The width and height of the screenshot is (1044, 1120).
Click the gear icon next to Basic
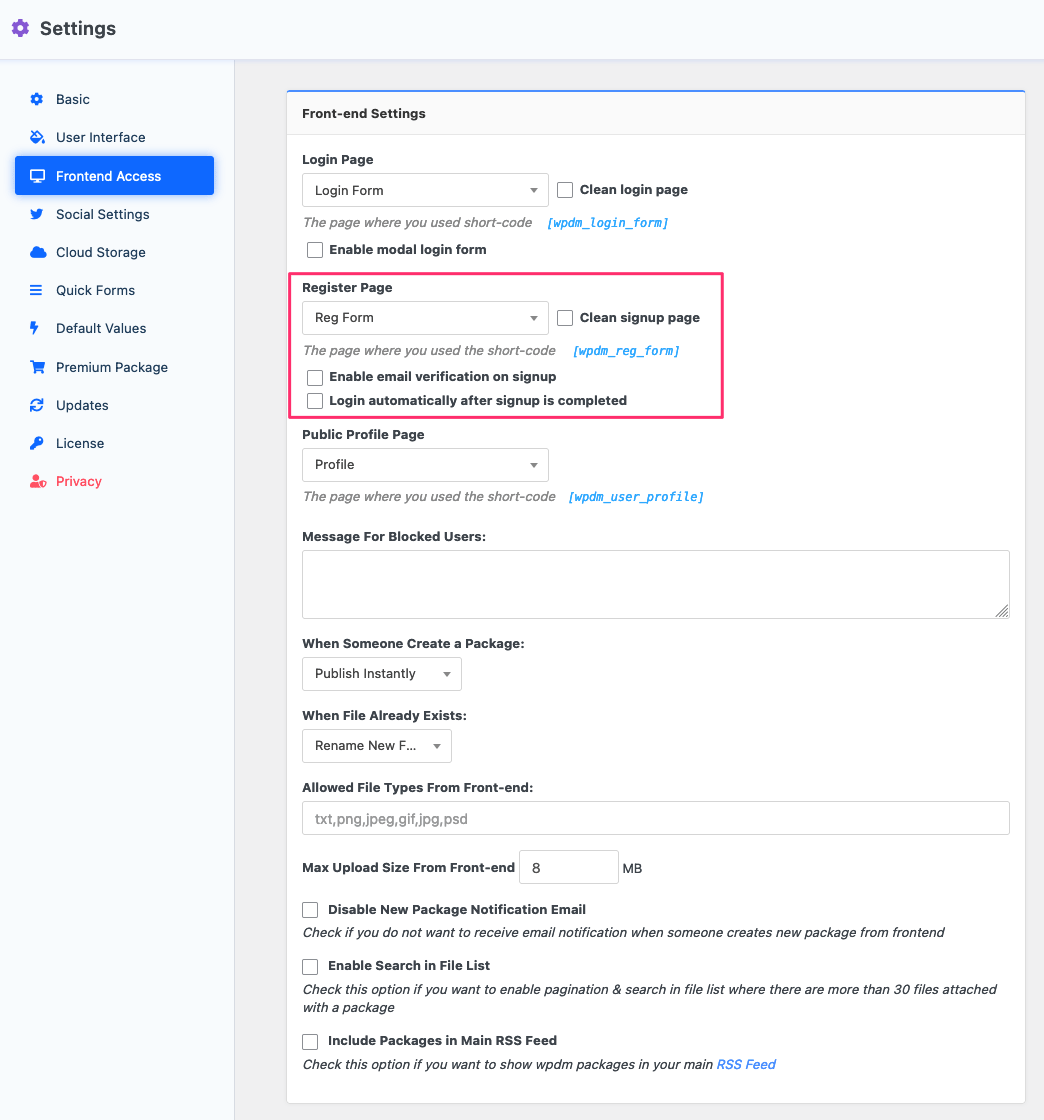[x=37, y=99]
